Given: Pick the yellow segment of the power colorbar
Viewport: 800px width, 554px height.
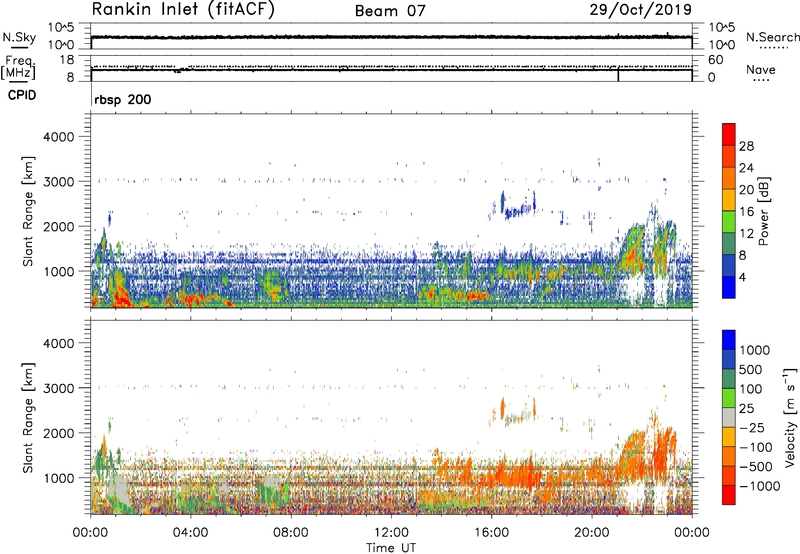Looking at the screenshot, I should coord(729,200).
